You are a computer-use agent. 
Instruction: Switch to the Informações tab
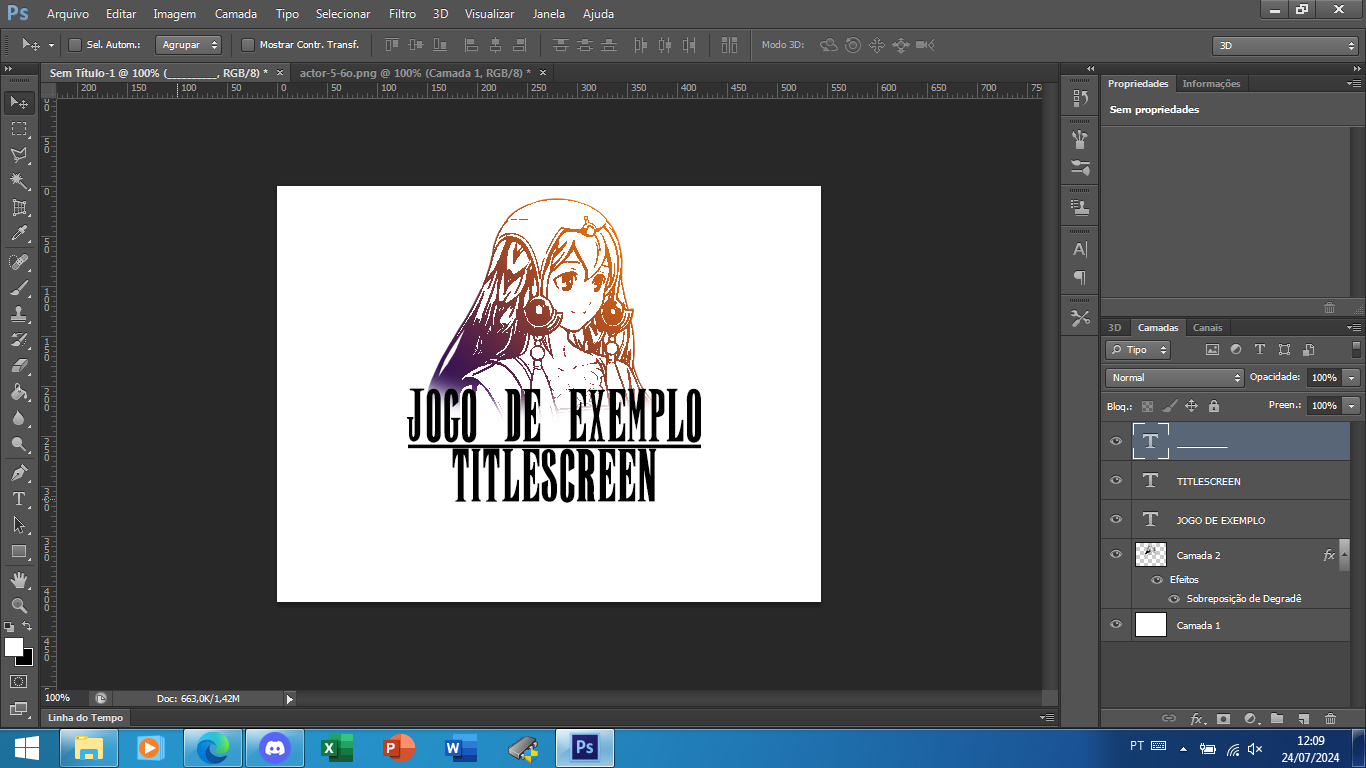[1211, 84]
